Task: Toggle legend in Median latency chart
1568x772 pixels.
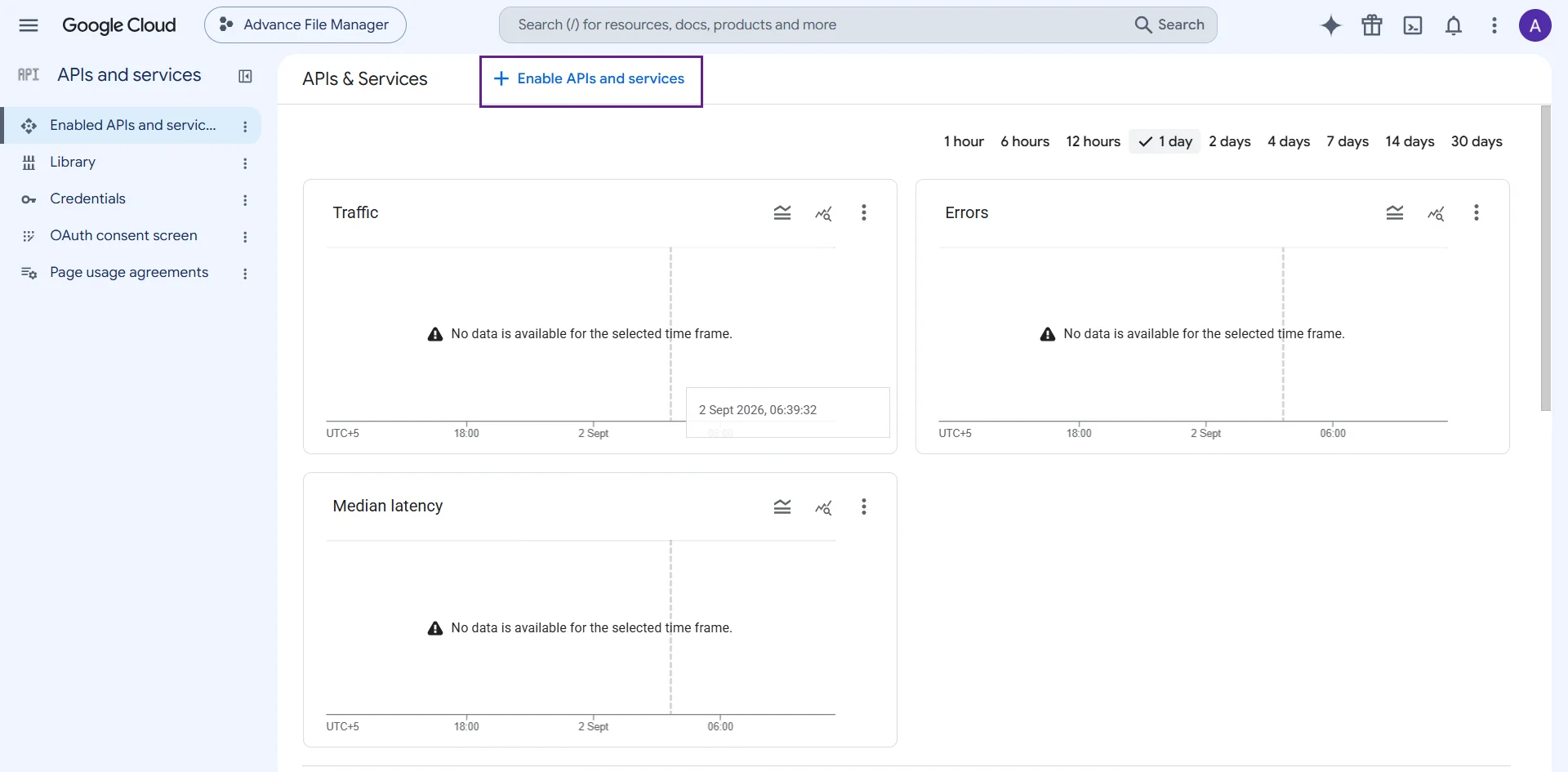Action: pyautogui.click(x=782, y=506)
